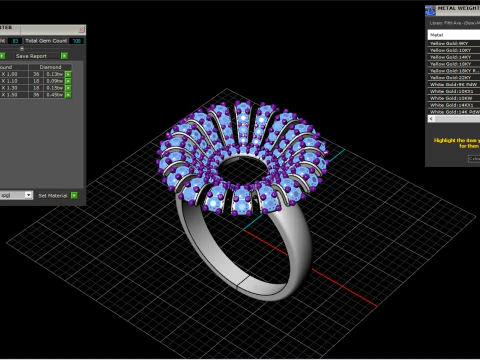Image resolution: width=480 pixels, height=360 pixels.
Task: Click green arrow on the X 1.10 row
Action: 68,81
